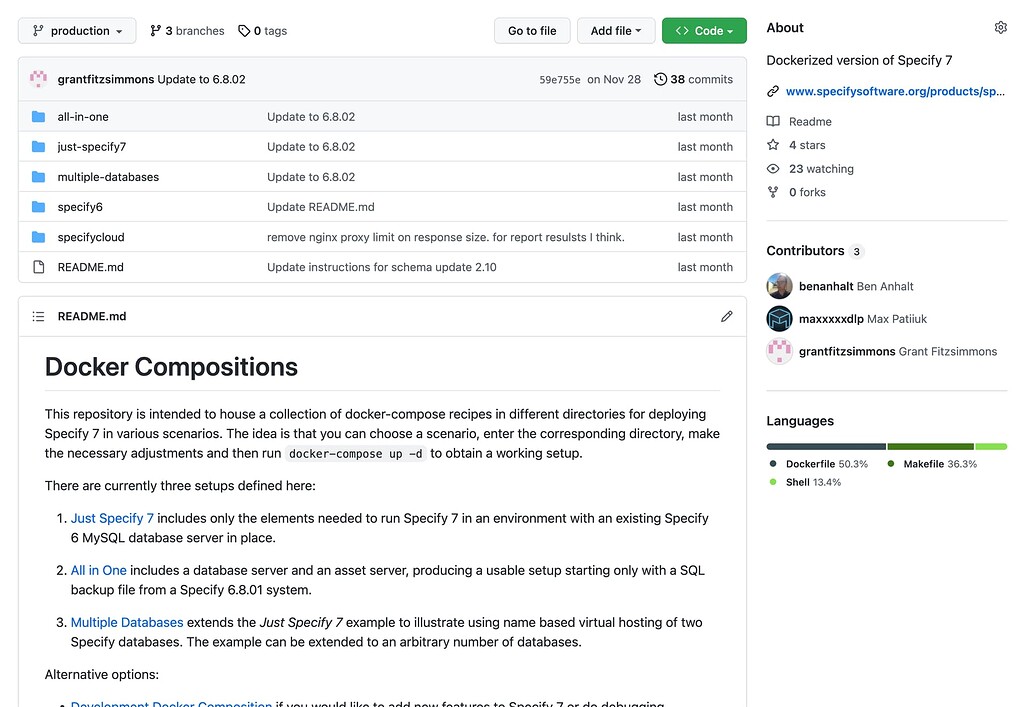Open benanhalt's contributor avatar
This screenshot has width=1024, height=707.
pyautogui.click(x=780, y=287)
